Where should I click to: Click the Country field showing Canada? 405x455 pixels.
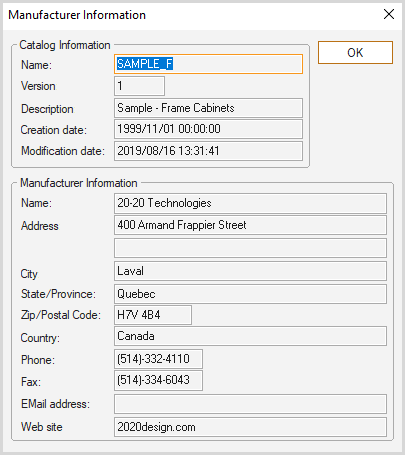pos(250,336)
